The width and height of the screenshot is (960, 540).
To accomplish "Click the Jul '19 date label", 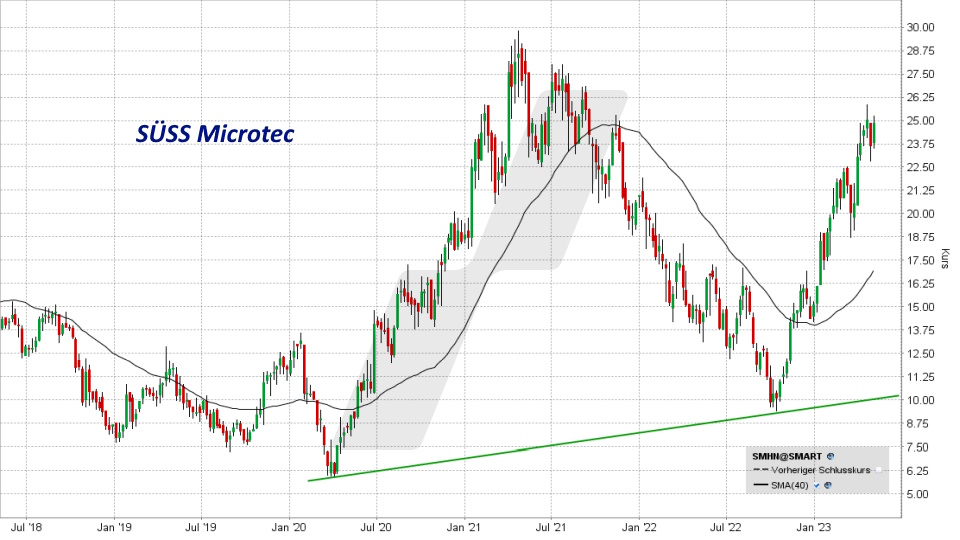I will click(201, 527).
